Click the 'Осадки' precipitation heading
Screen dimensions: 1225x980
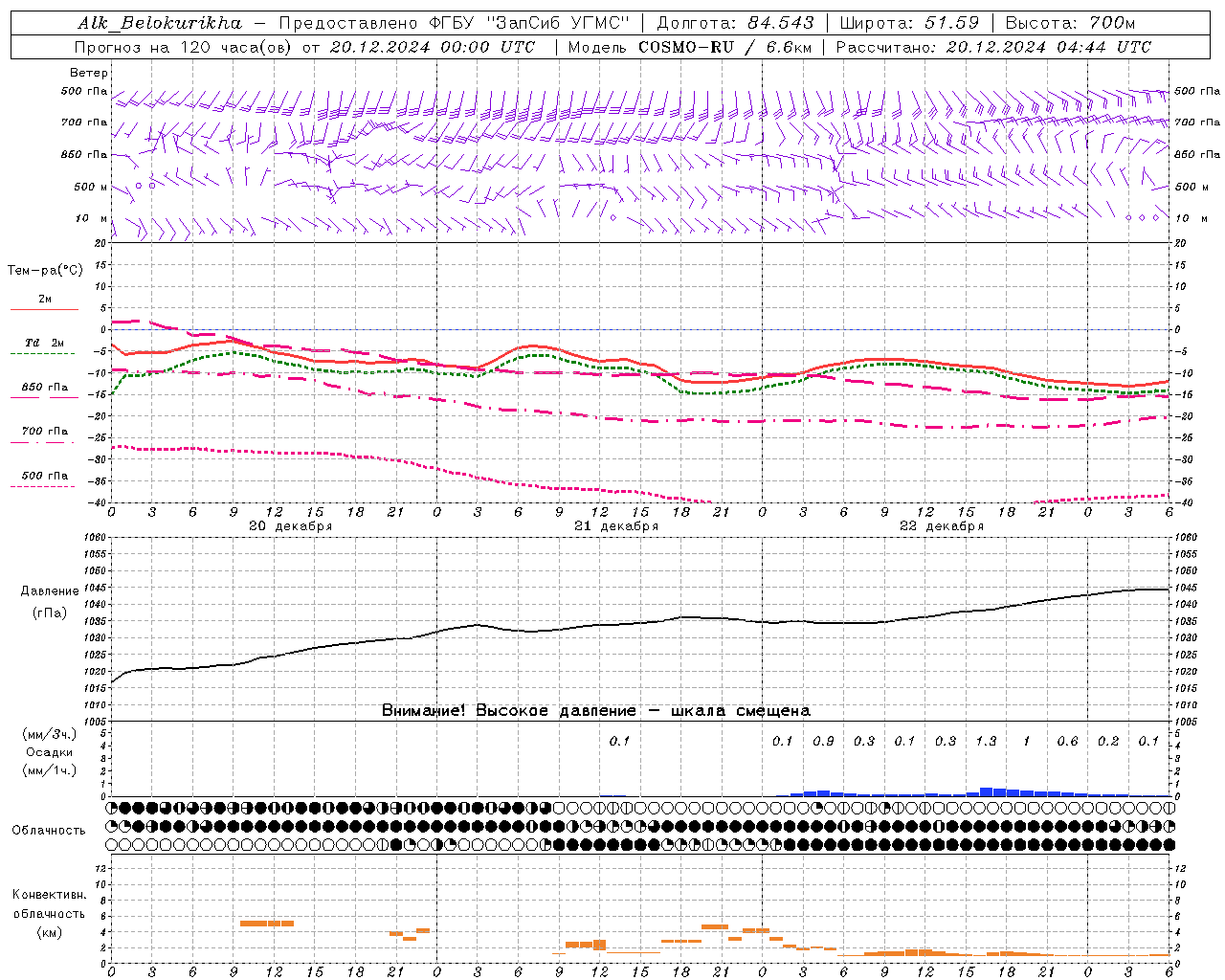tap(50, 752)
